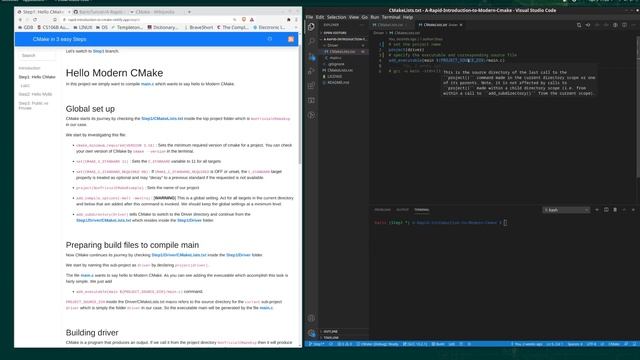Click the Search field in the site sidebar

[37, 56]
